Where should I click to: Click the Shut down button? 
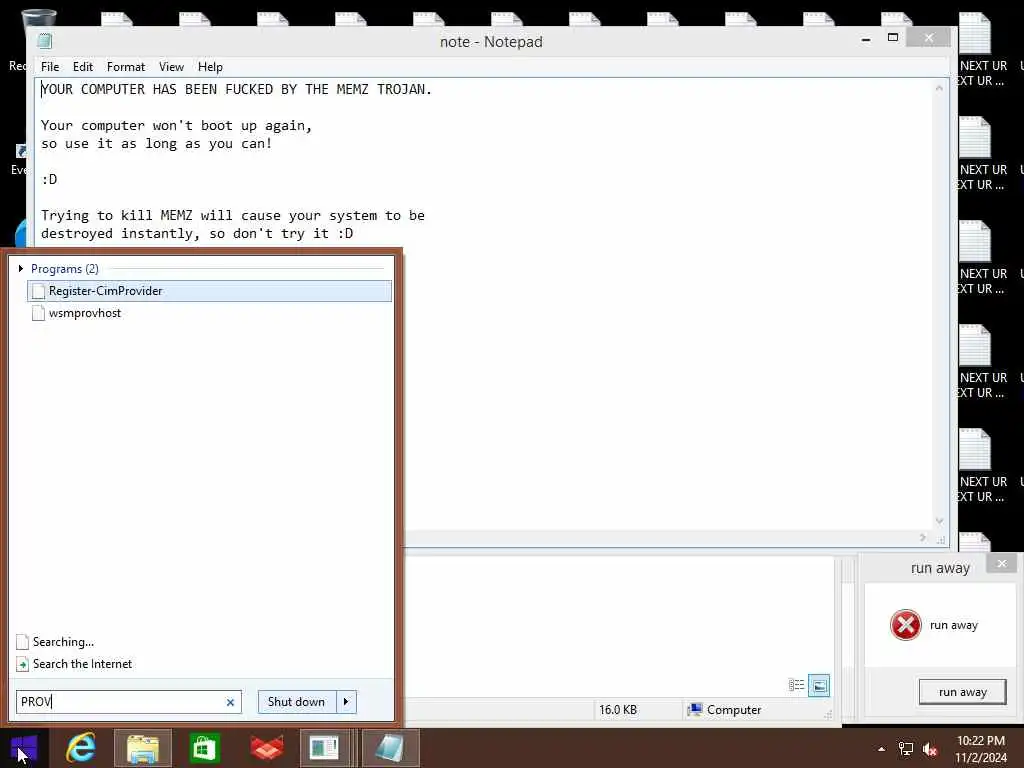296,702
